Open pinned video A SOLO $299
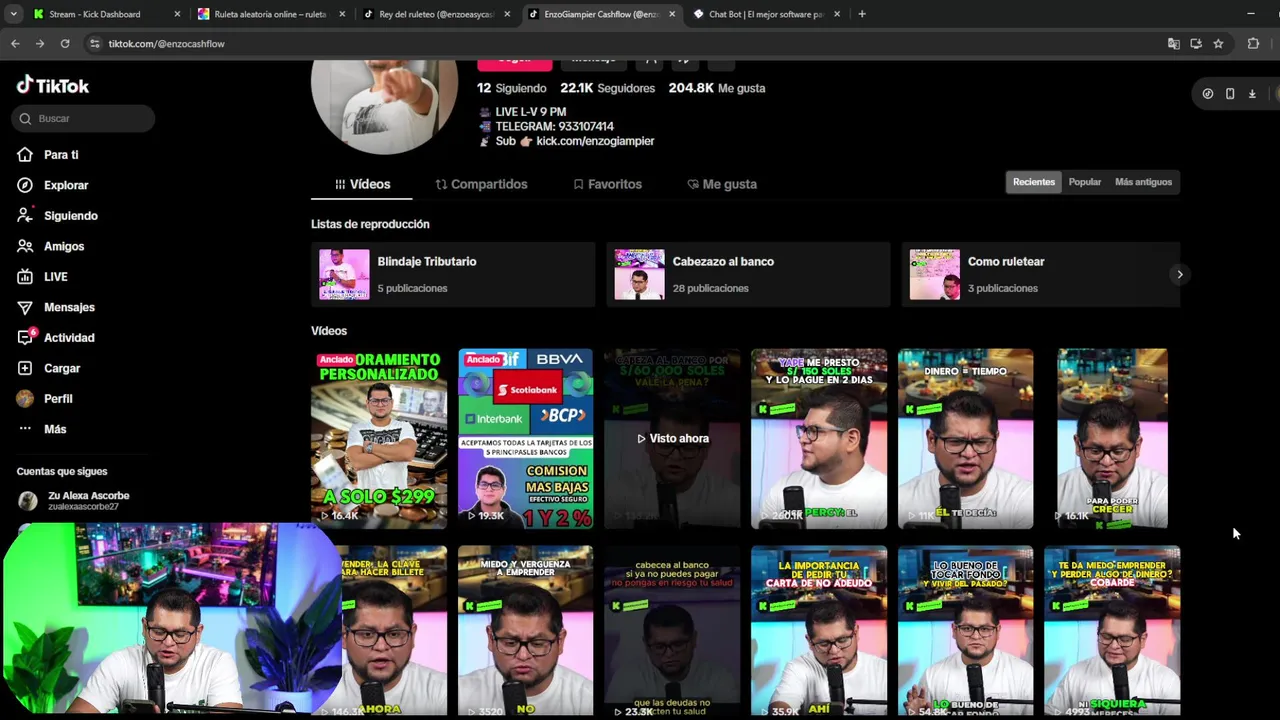 [x=378, y=438]
